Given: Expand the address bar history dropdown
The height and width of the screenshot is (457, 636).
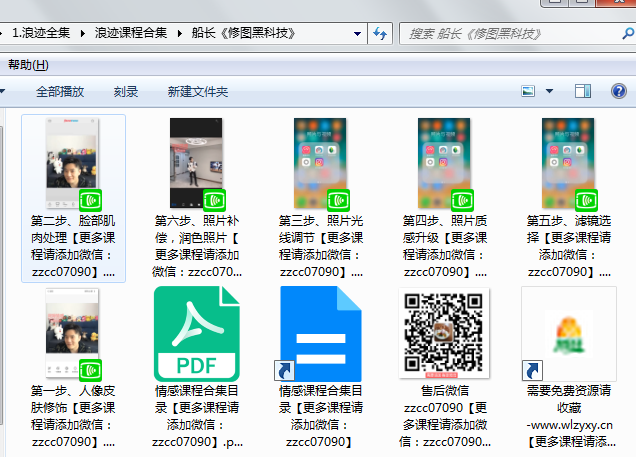Looking at the screenshot, I should tap(357, 34).
